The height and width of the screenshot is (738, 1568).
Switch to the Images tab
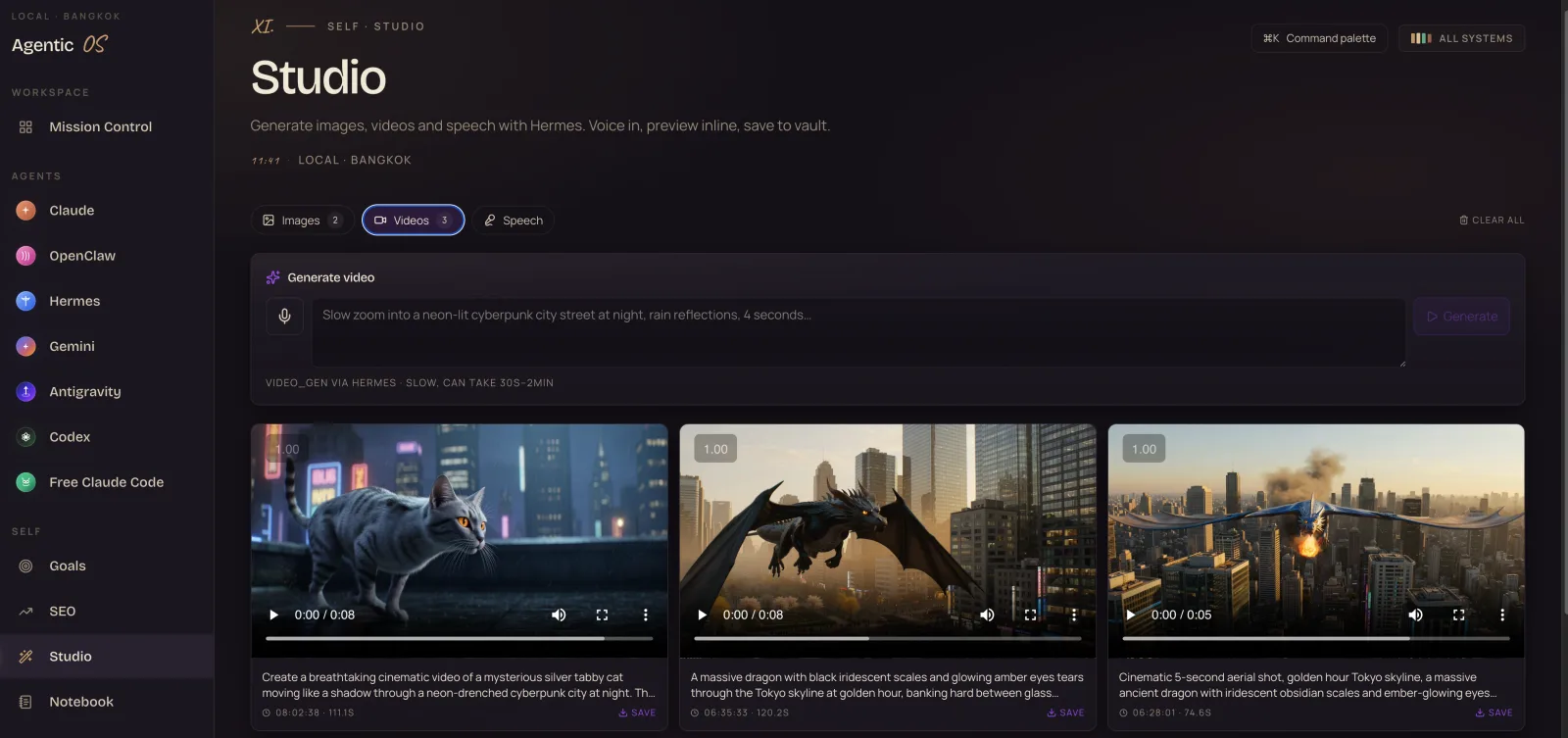[x=302, y=221]
